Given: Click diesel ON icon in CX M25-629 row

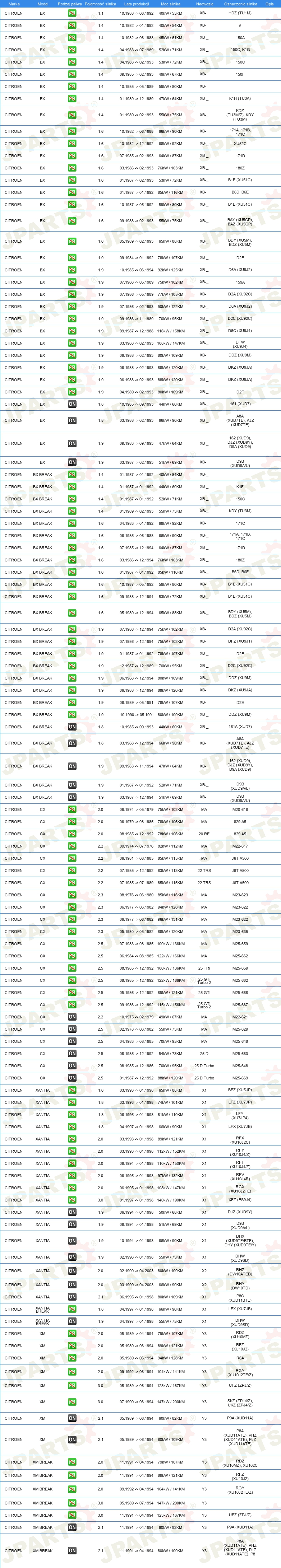Looking at the screenshot, I should pos(72,1029).
